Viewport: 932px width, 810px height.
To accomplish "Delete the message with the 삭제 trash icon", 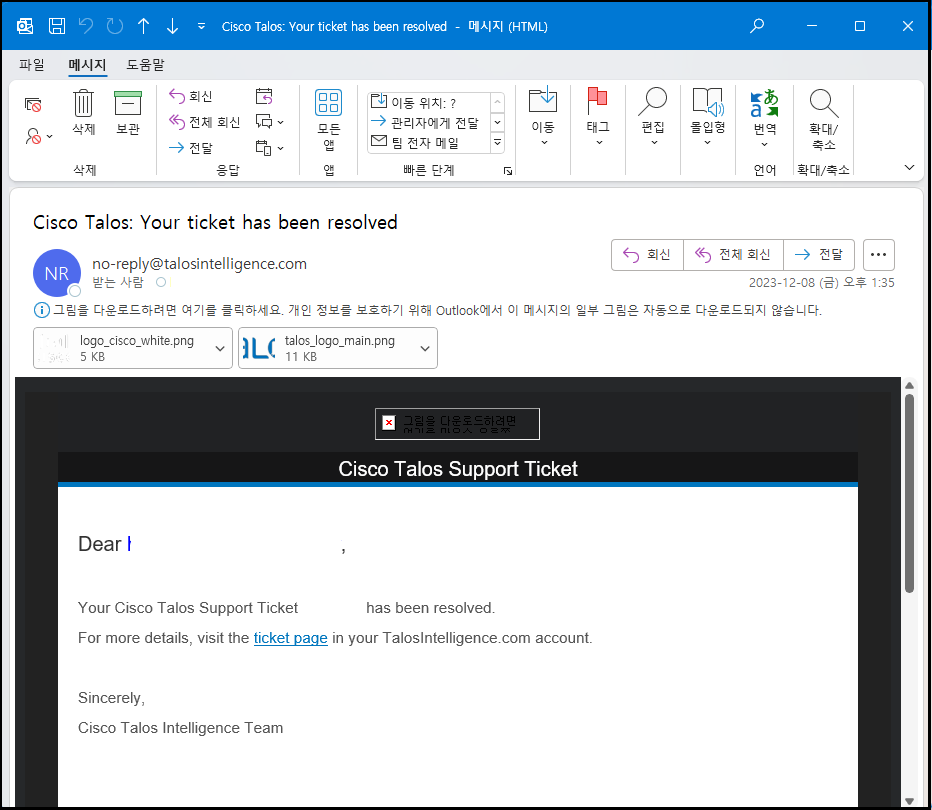I will 84,113.
